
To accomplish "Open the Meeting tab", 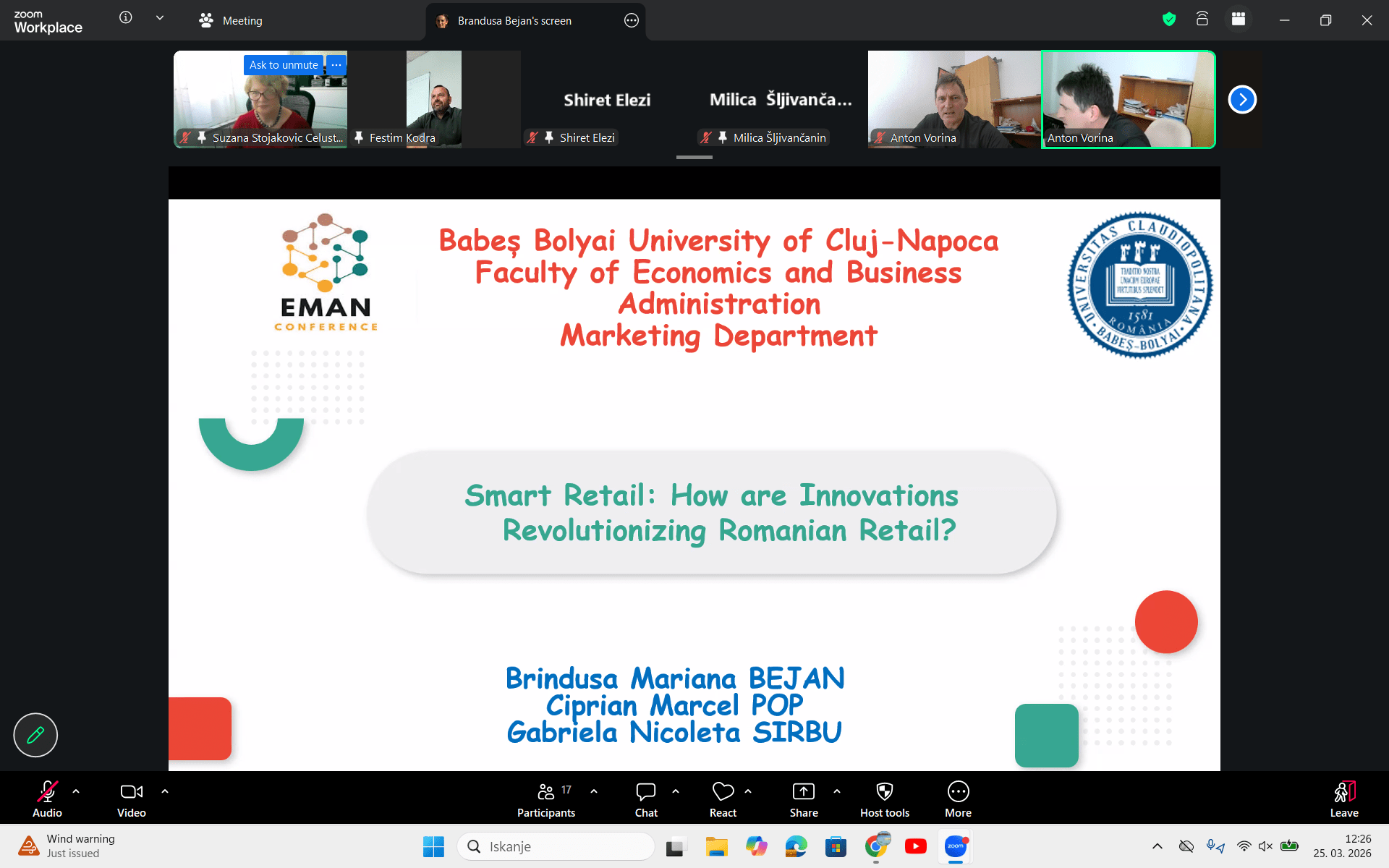I will 231,20.
